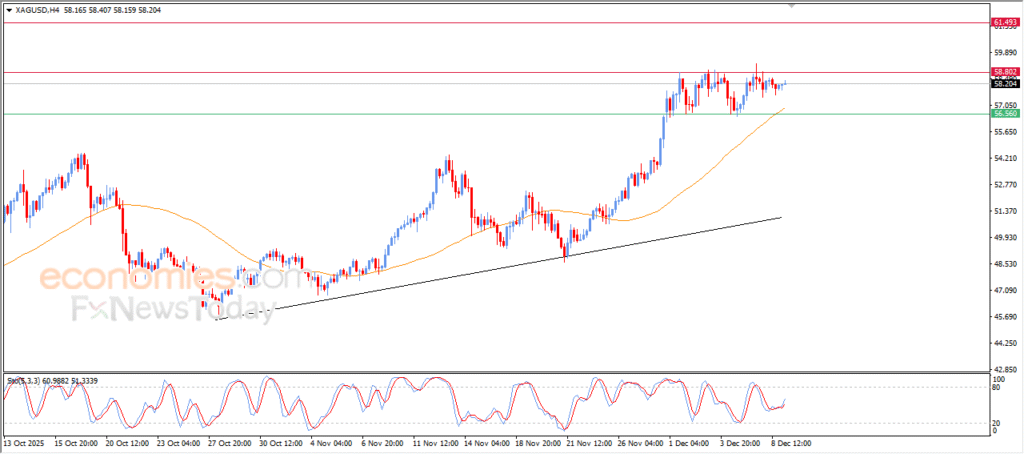Click the Stoch(5,3,3) indicator label
This screenshot has height=454, width=1024.
point(22,380)
